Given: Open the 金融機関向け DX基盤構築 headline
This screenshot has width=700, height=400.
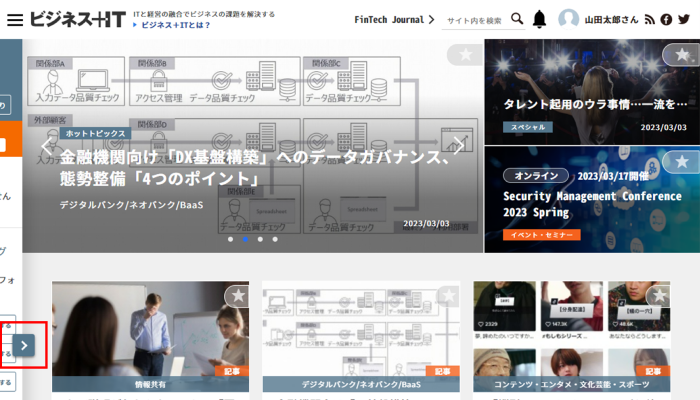Looking at the screenshot, I should tap(255, 168).
